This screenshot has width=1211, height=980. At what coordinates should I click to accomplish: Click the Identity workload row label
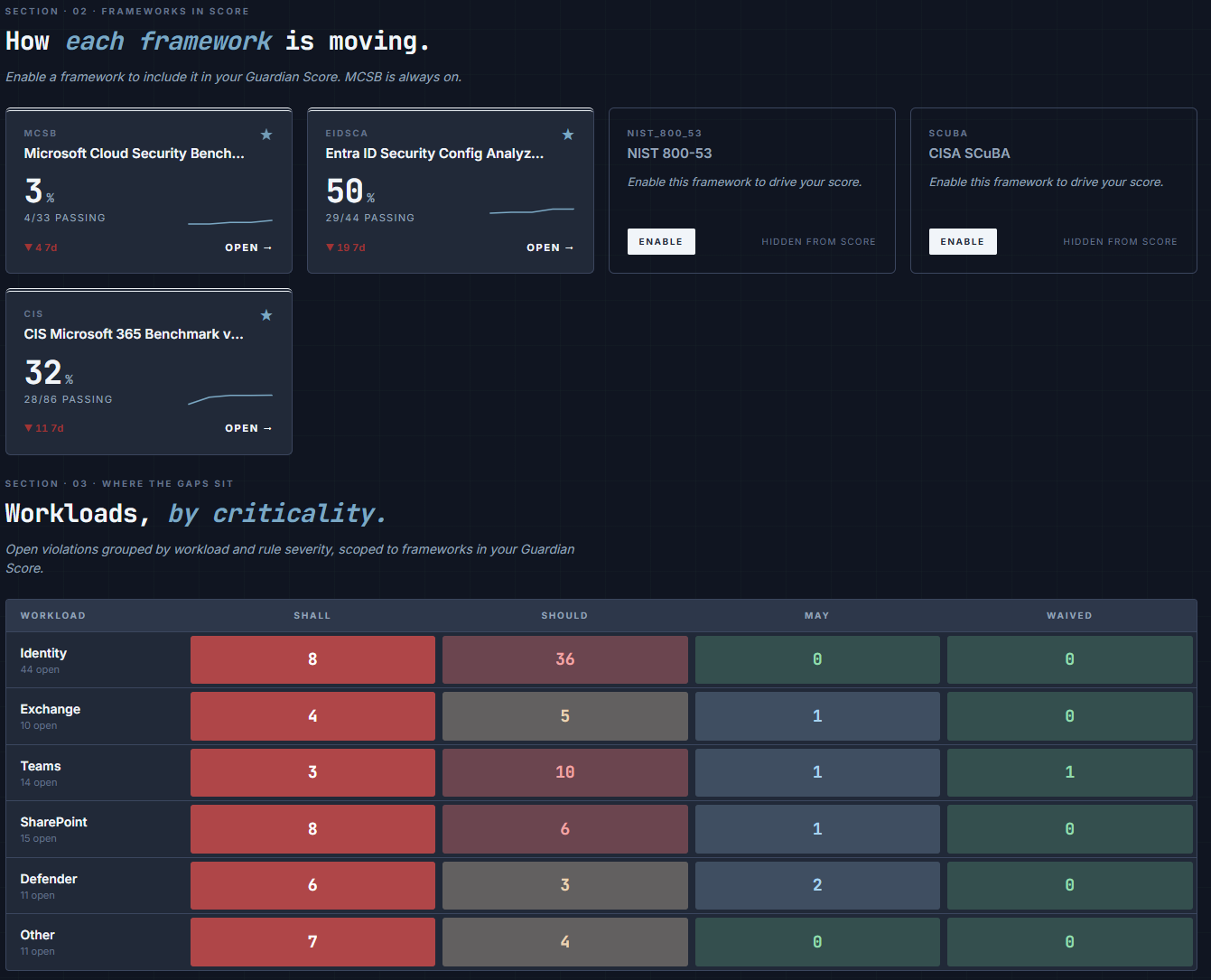point(43,653)
